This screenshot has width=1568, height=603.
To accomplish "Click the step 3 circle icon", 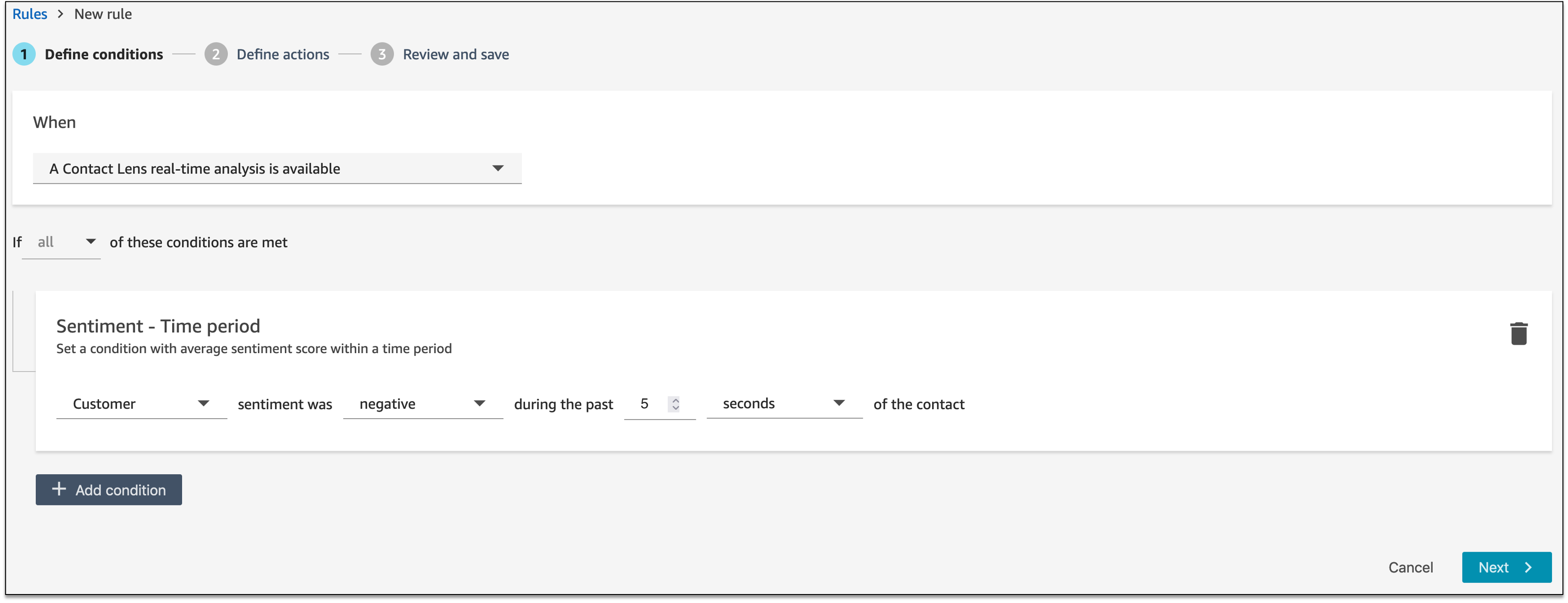I will coord(382,54).
